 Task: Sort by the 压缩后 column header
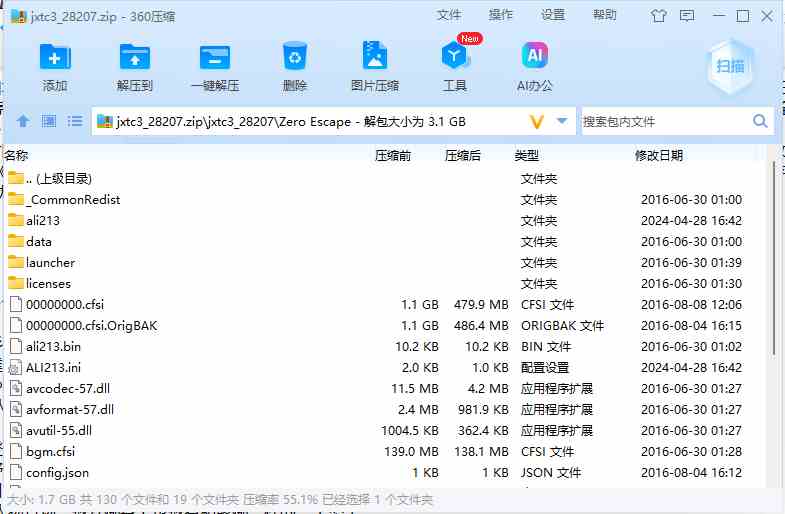(x=463, y=156)
